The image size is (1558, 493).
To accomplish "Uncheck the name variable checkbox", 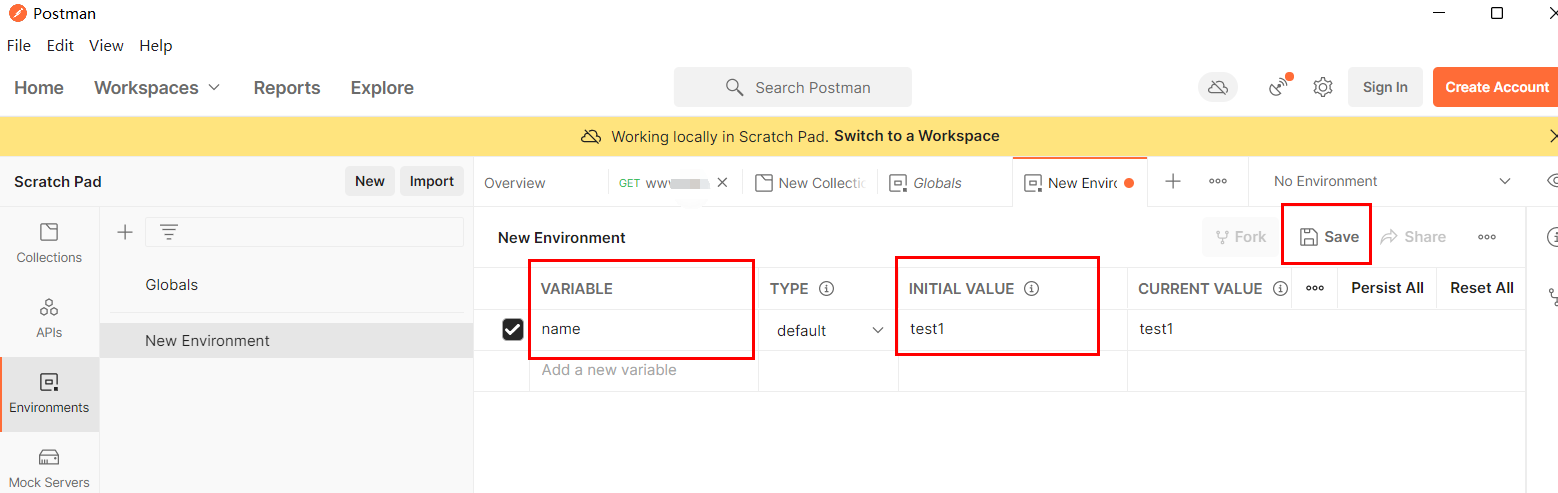I will (x=513, y=329).
